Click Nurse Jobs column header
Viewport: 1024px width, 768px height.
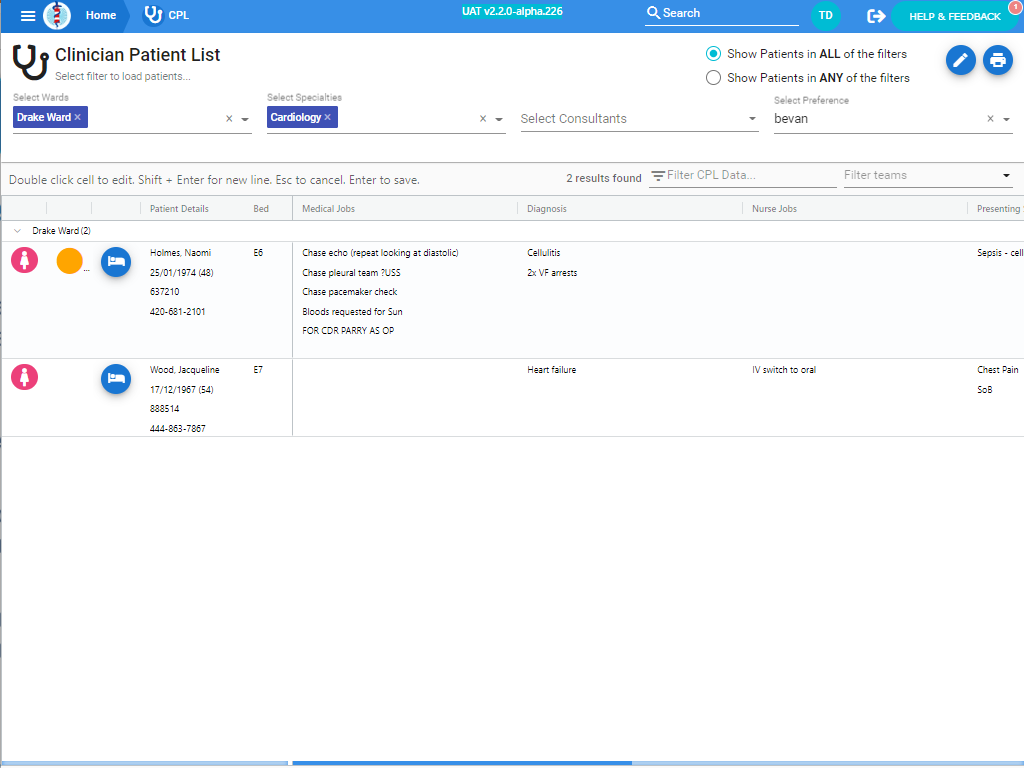click(x=774, y=209)
